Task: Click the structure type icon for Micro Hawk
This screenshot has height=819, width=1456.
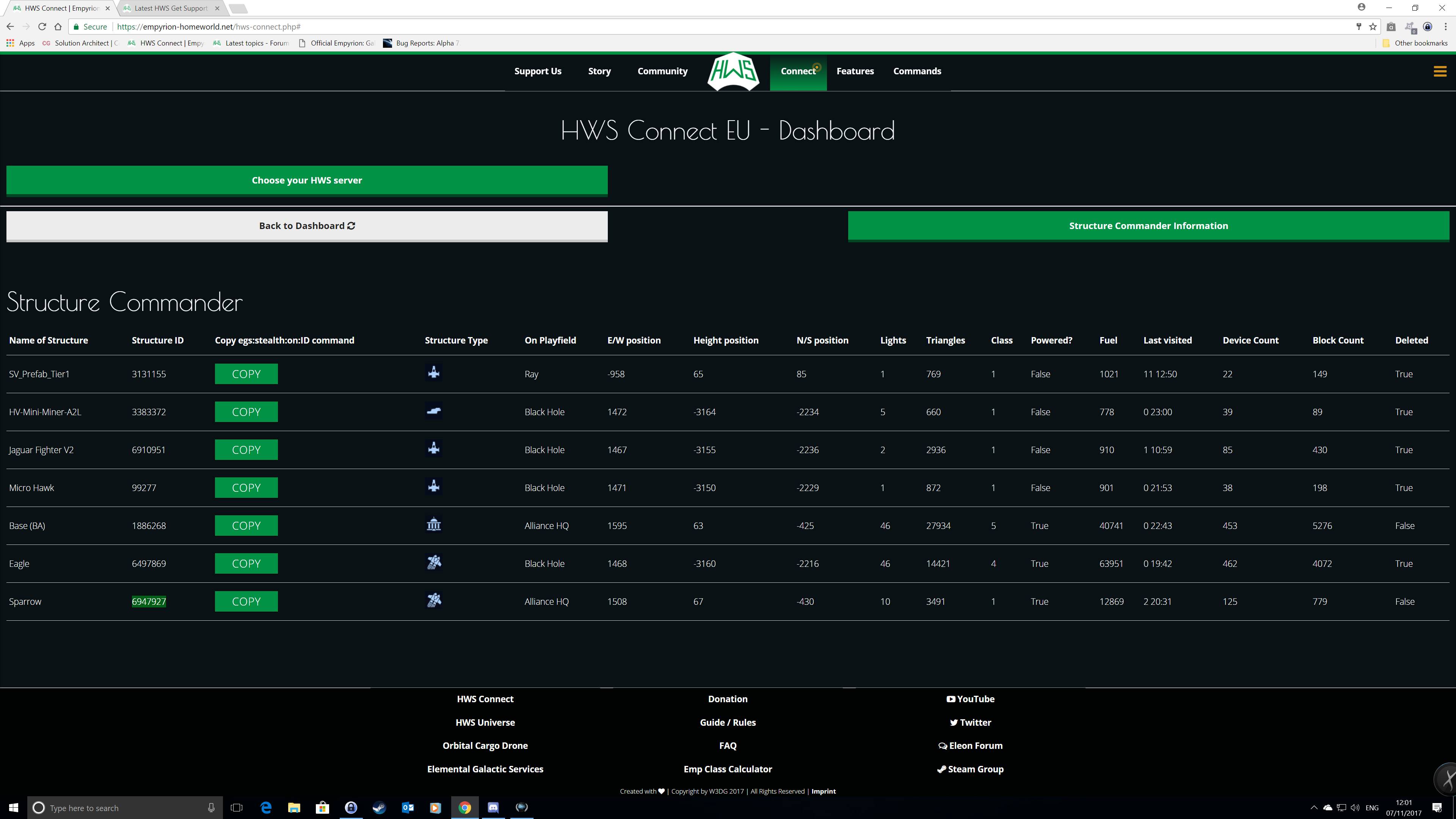Action: (433, 486)
